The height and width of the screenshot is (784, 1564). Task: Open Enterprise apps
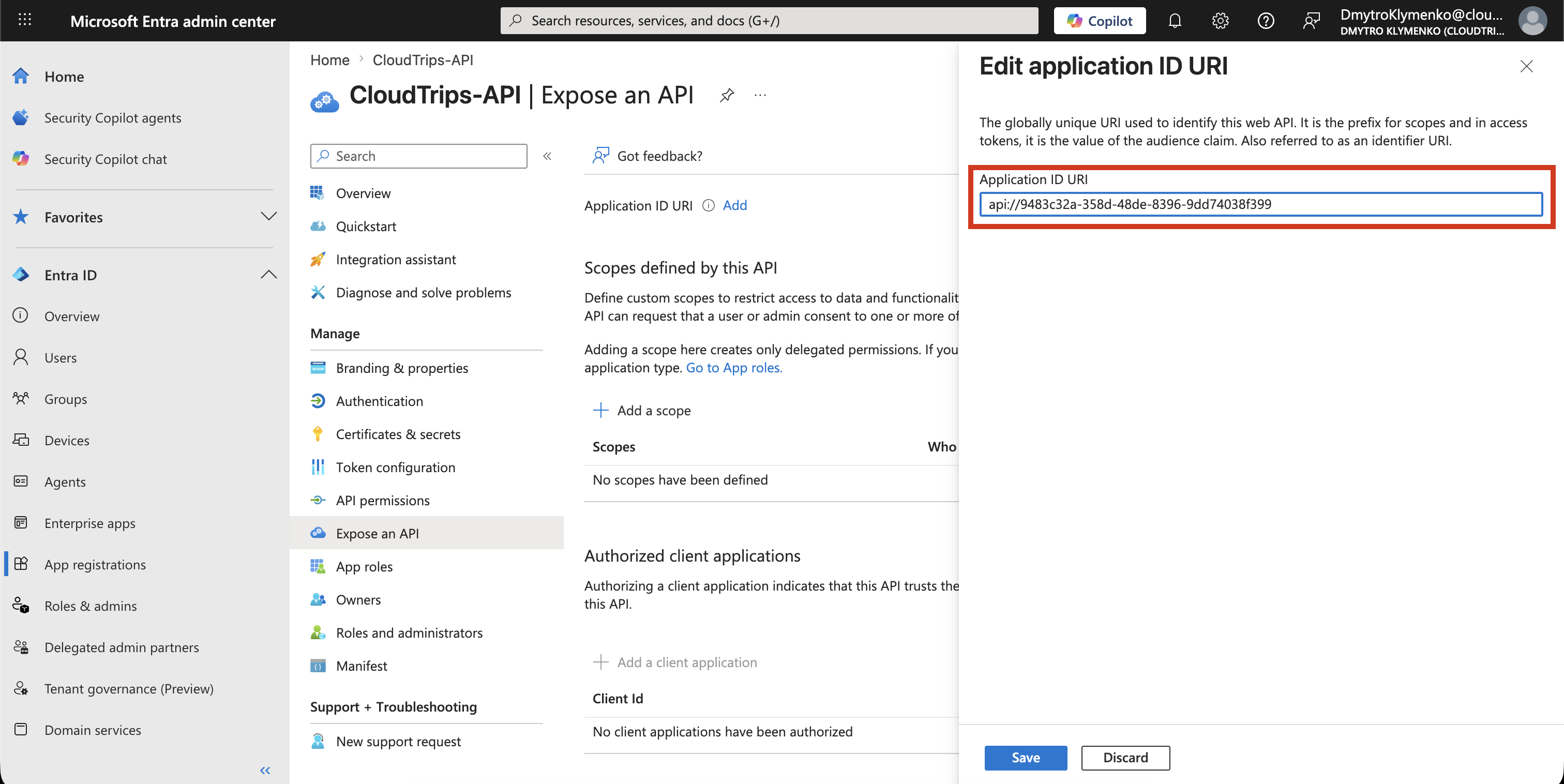pyautogui.click(x=90, y=523)
